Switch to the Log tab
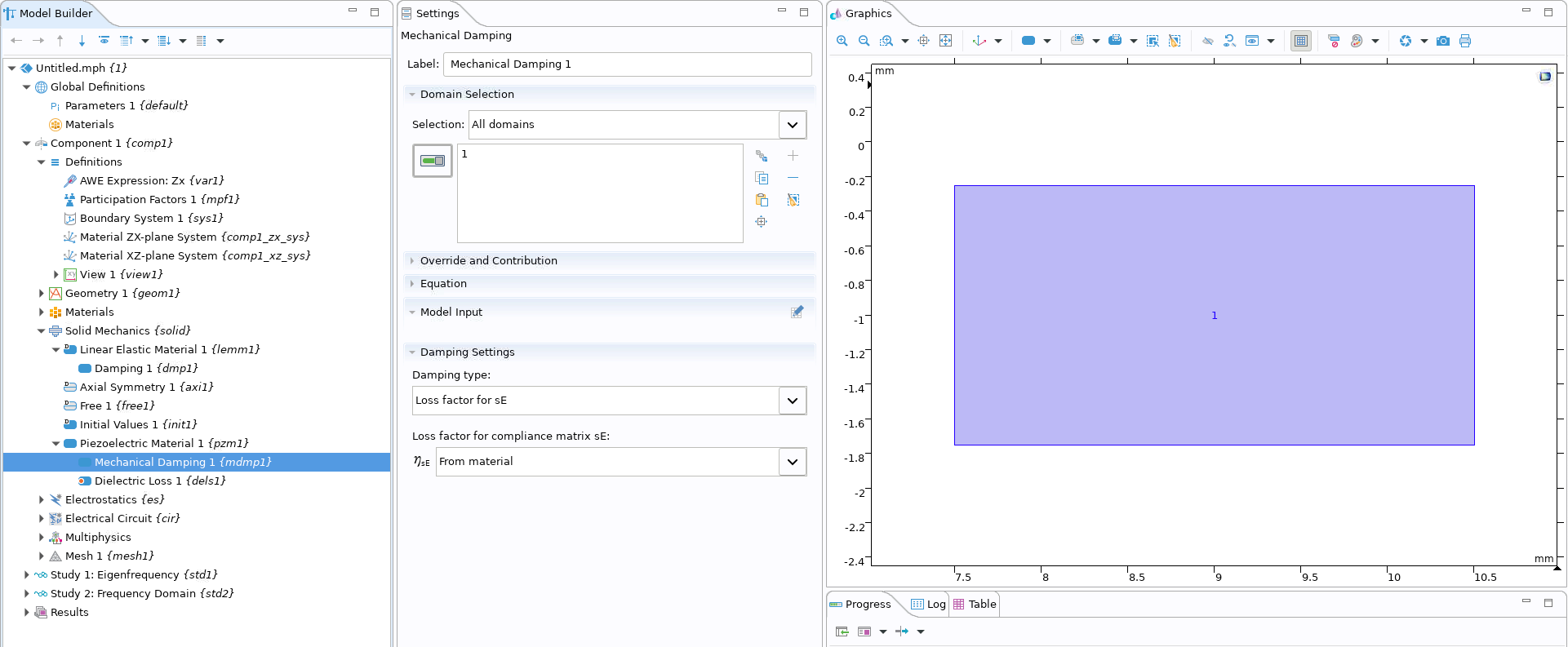 coord(928,605)
